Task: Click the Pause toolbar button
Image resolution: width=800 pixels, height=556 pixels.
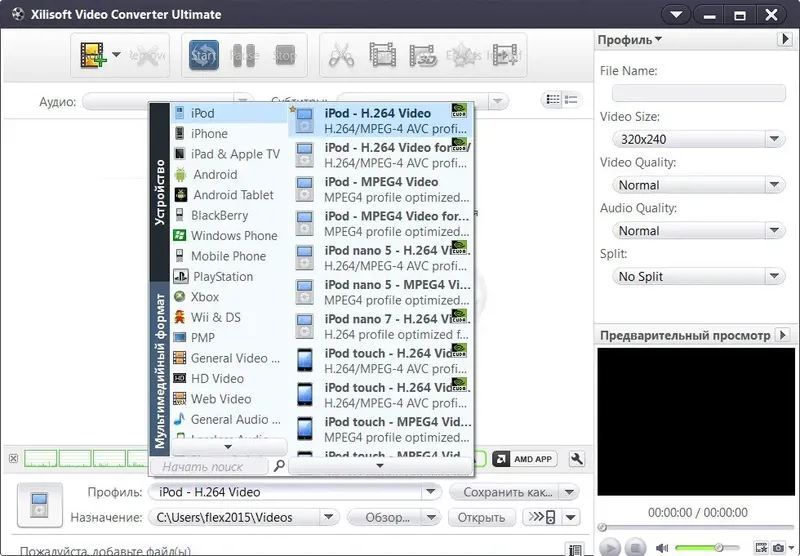Action: coord(244,55)
